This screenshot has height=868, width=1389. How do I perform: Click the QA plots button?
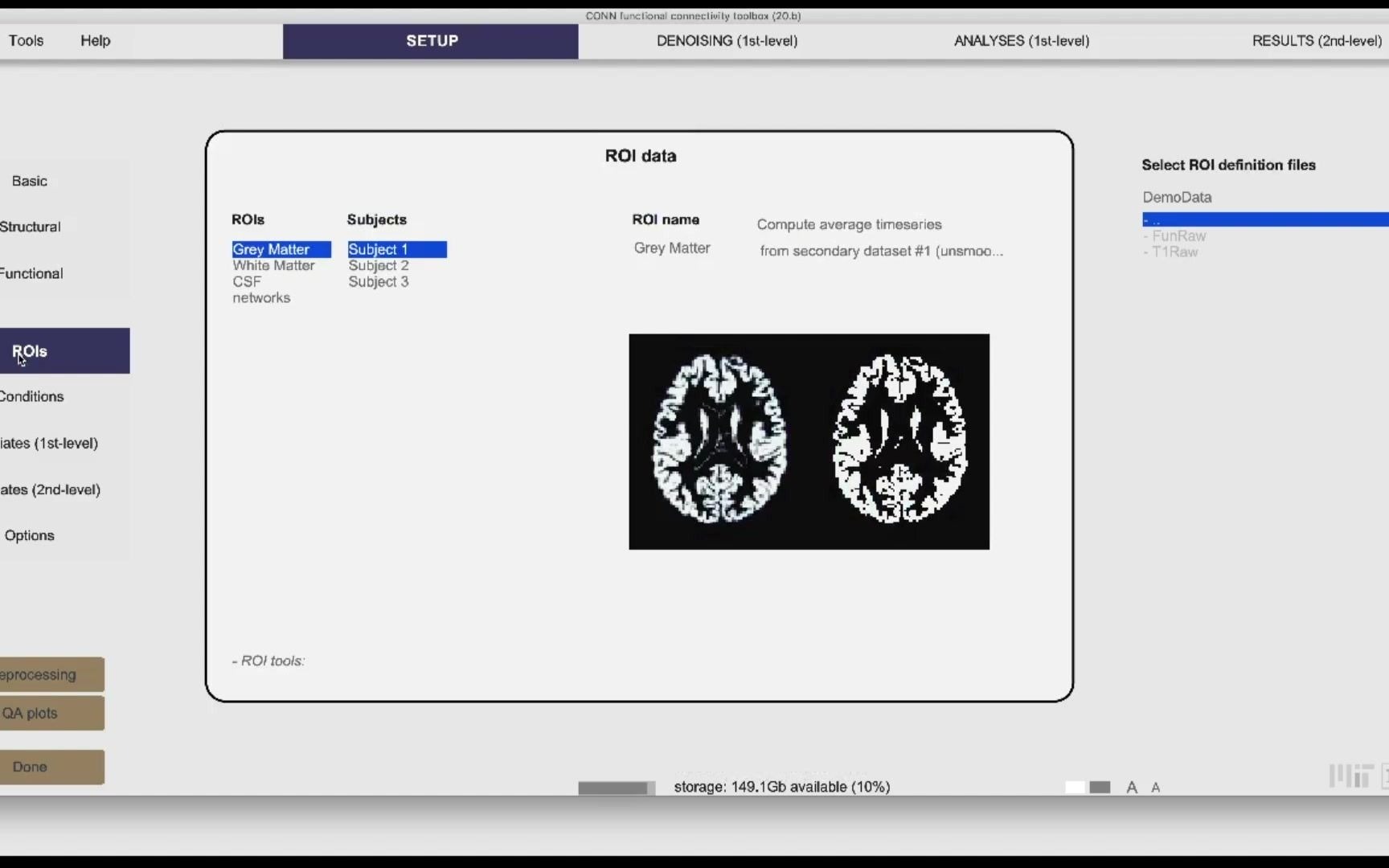[x=52, y=714]
